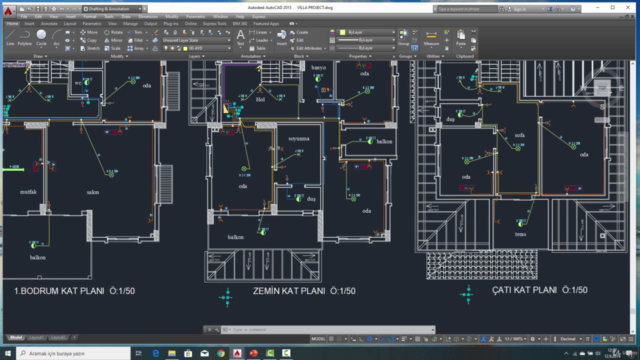Open the object color ByLayer dropdown
This screenshot has height=360, width=640.
point(367,32)
